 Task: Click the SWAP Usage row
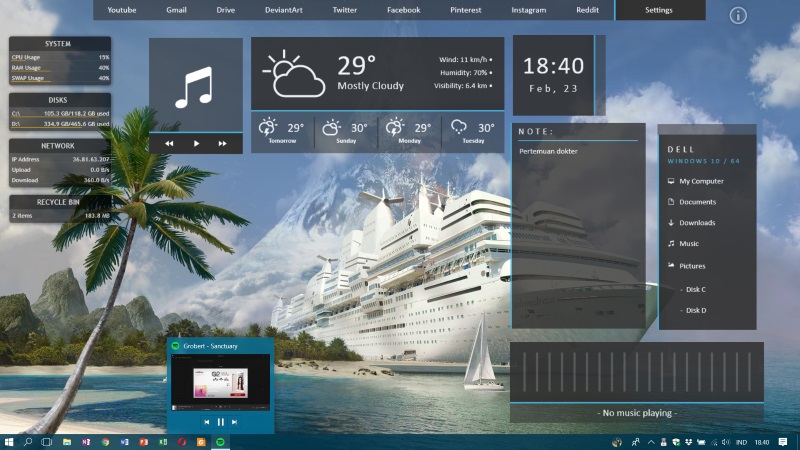pyautogui.click(x=60, y=78)
